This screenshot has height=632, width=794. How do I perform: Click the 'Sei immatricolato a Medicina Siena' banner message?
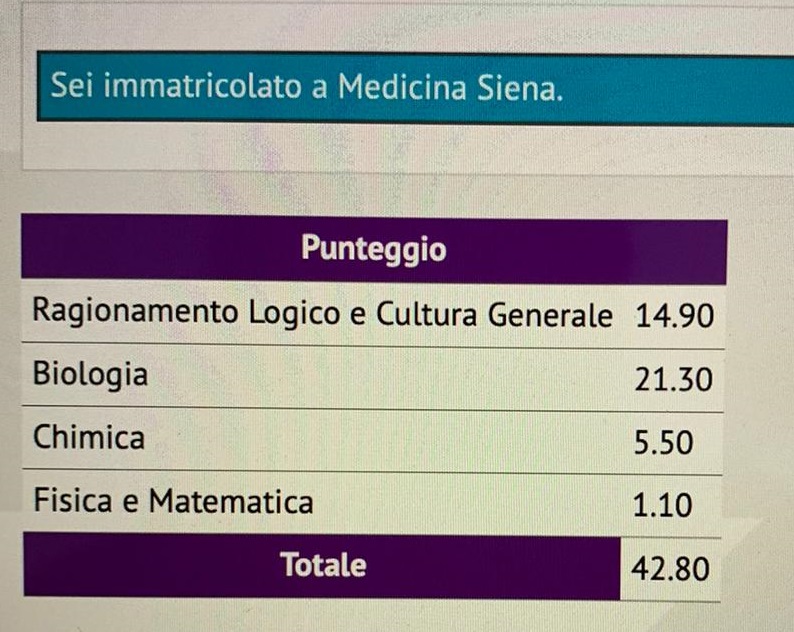[307, 88]
